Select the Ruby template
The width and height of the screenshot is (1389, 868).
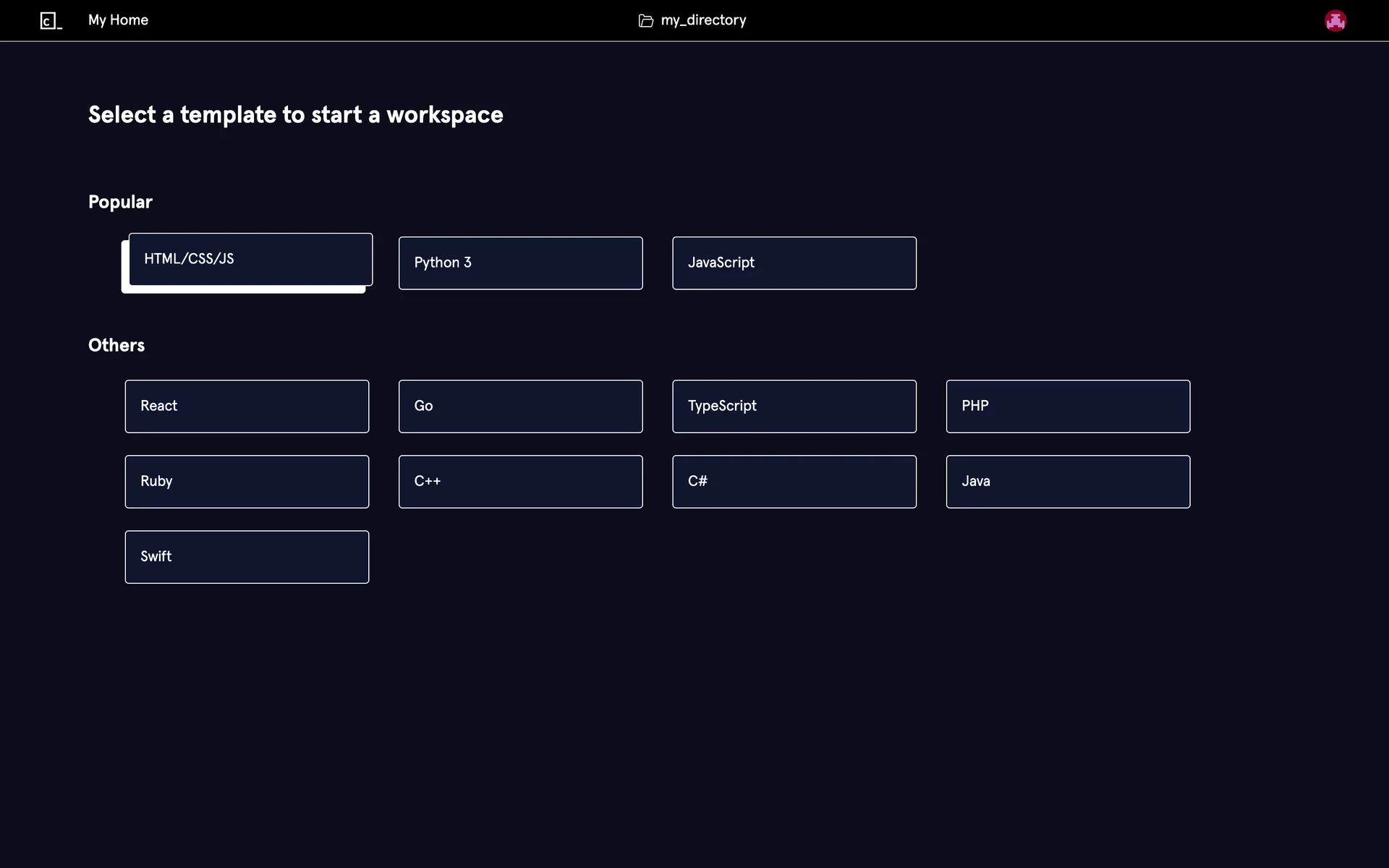(247, 482)
